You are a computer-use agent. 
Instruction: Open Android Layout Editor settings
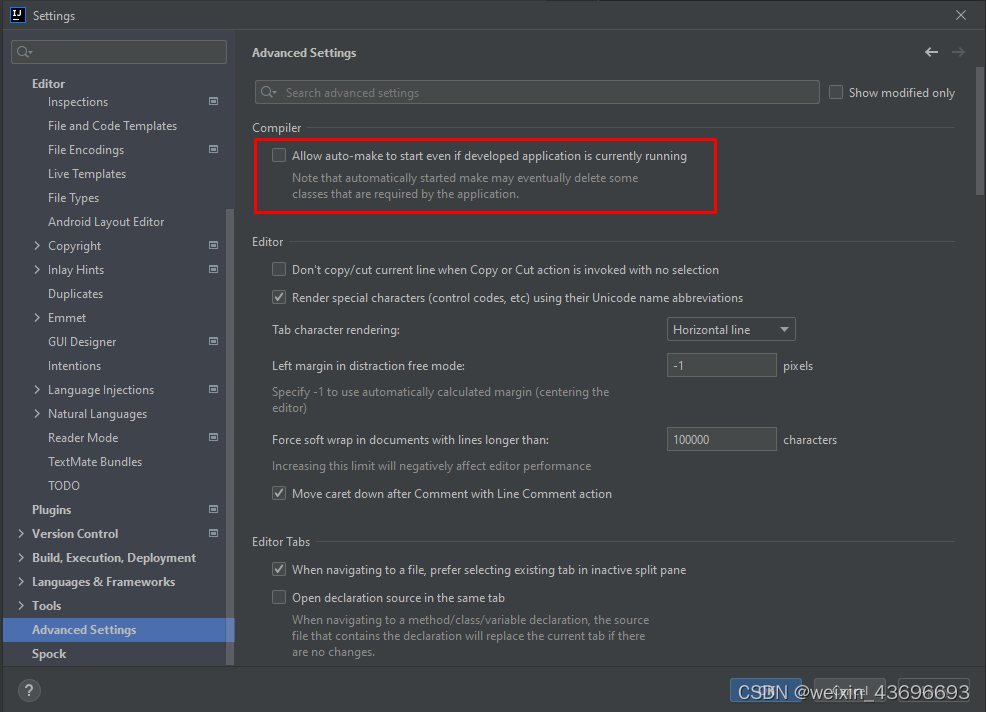[x=106, y=221]
